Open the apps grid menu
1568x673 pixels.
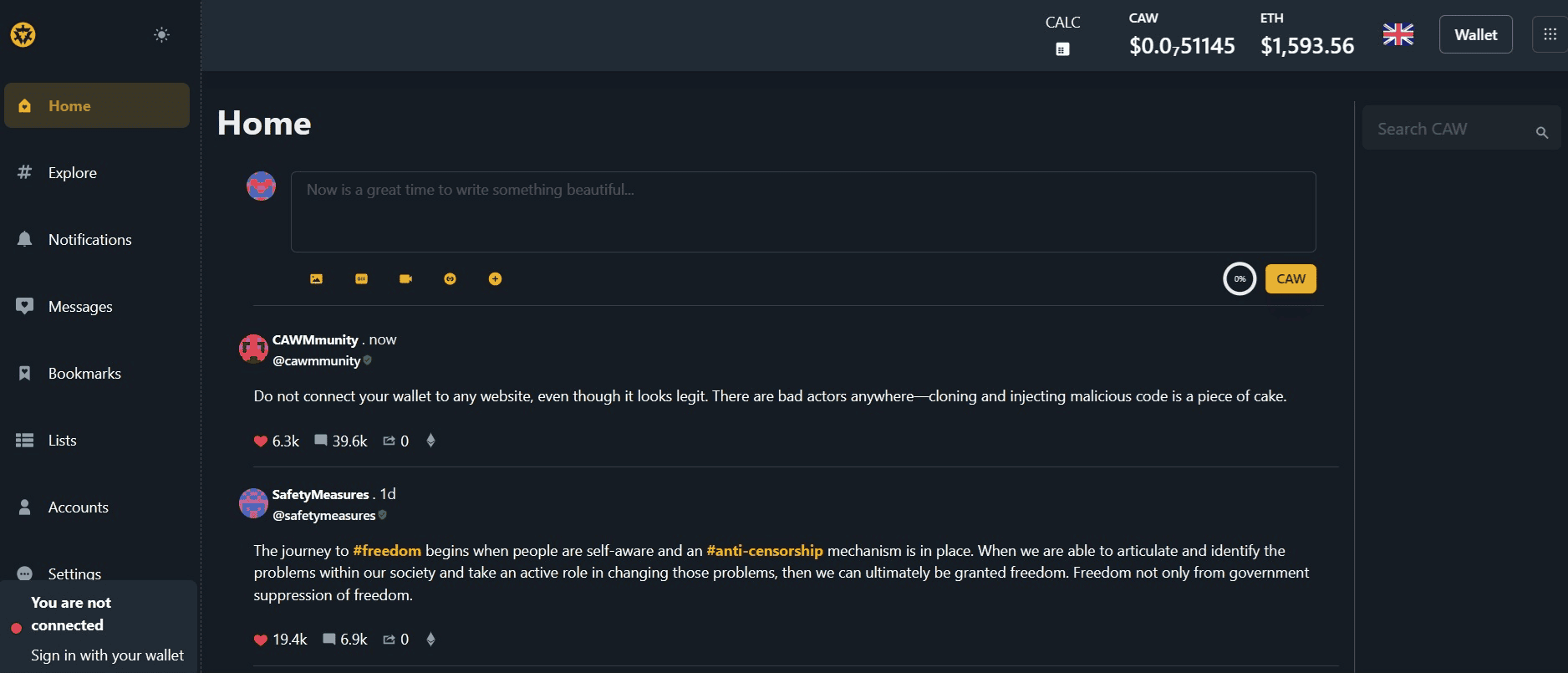(1550, 34)
